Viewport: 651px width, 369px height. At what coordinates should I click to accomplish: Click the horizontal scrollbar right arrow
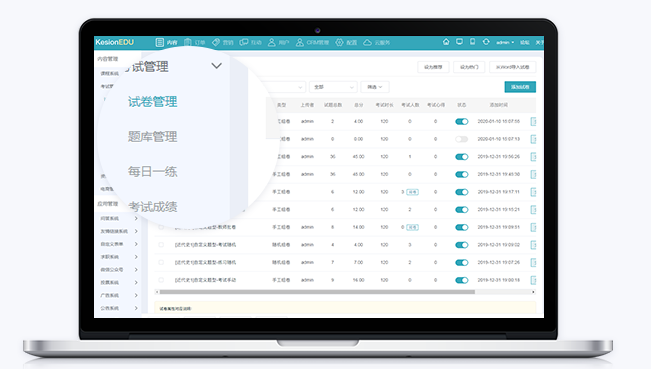tap(533, 292)
